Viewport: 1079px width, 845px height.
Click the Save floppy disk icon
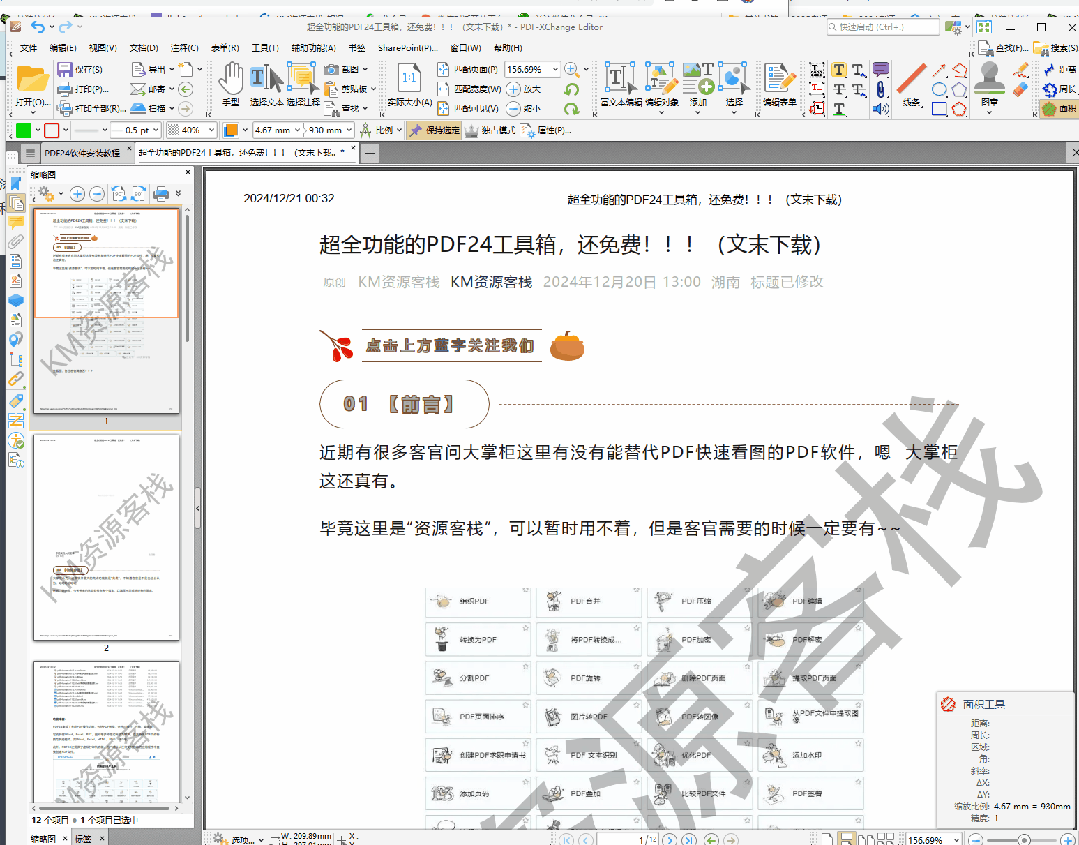point(65,69)
